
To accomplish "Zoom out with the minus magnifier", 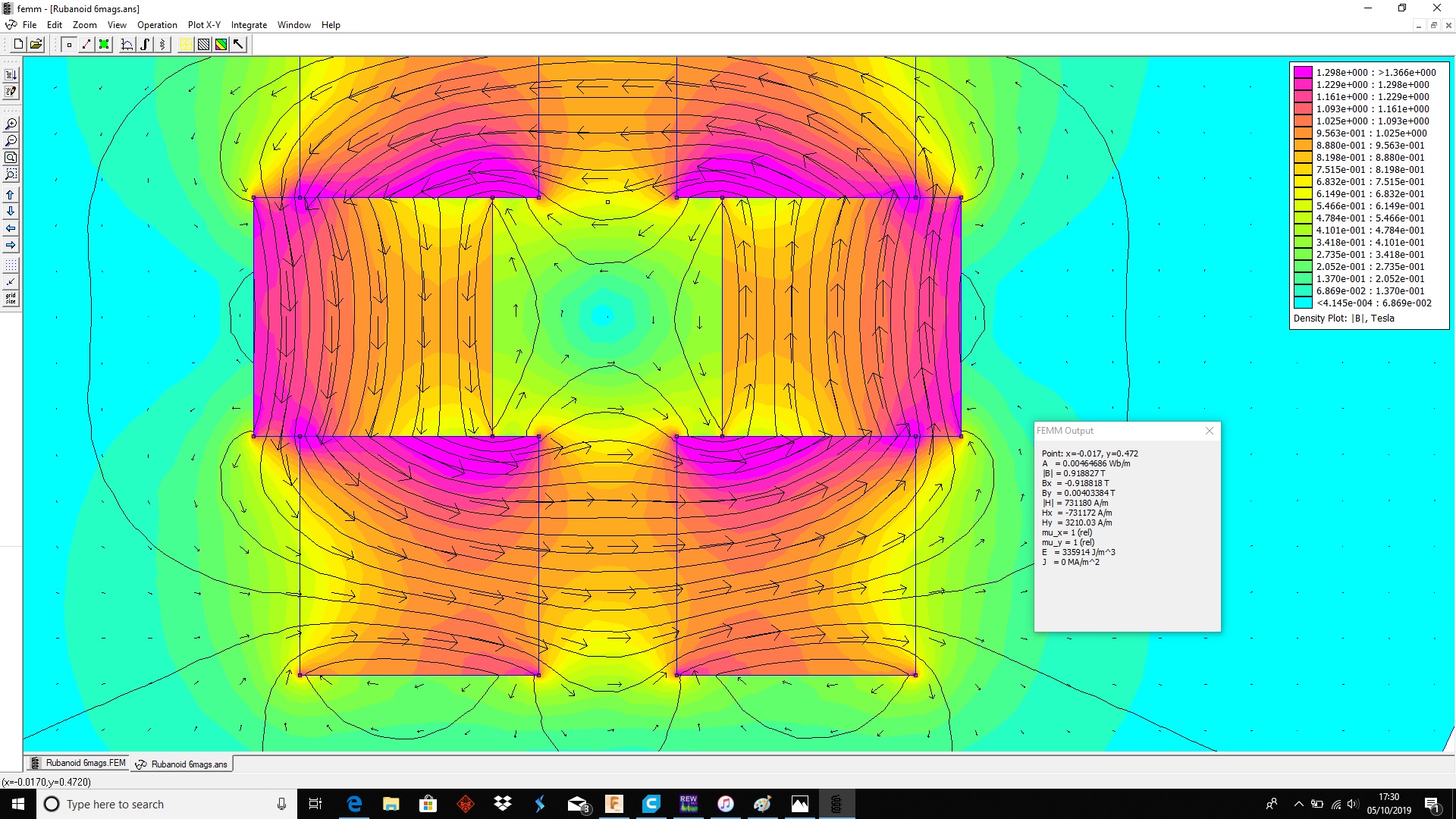I will coord(11,141).
